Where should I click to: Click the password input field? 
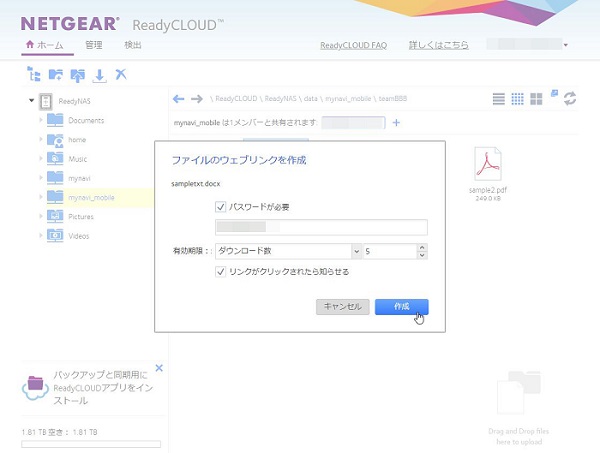click(321, 227)
